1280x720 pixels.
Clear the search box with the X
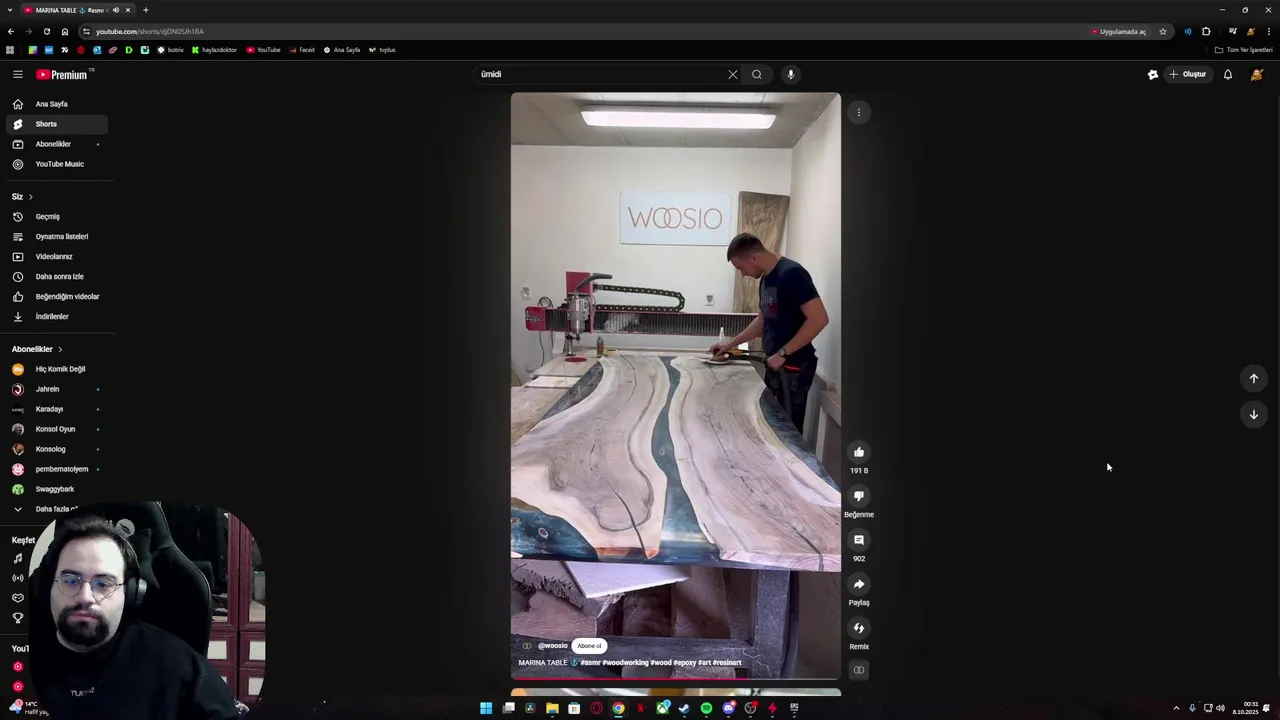tap(733, 74)
